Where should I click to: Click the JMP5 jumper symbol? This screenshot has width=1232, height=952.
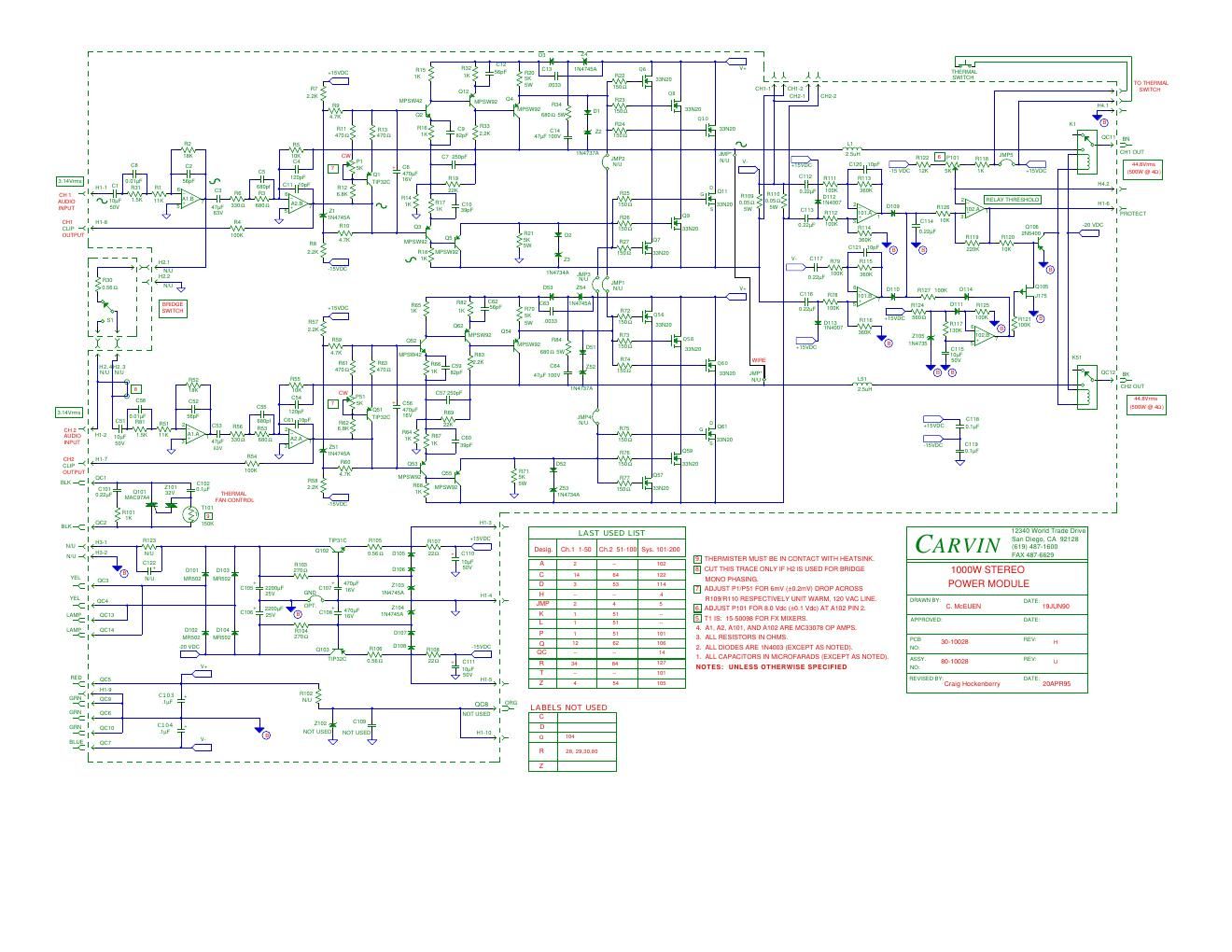(1005, 162)
